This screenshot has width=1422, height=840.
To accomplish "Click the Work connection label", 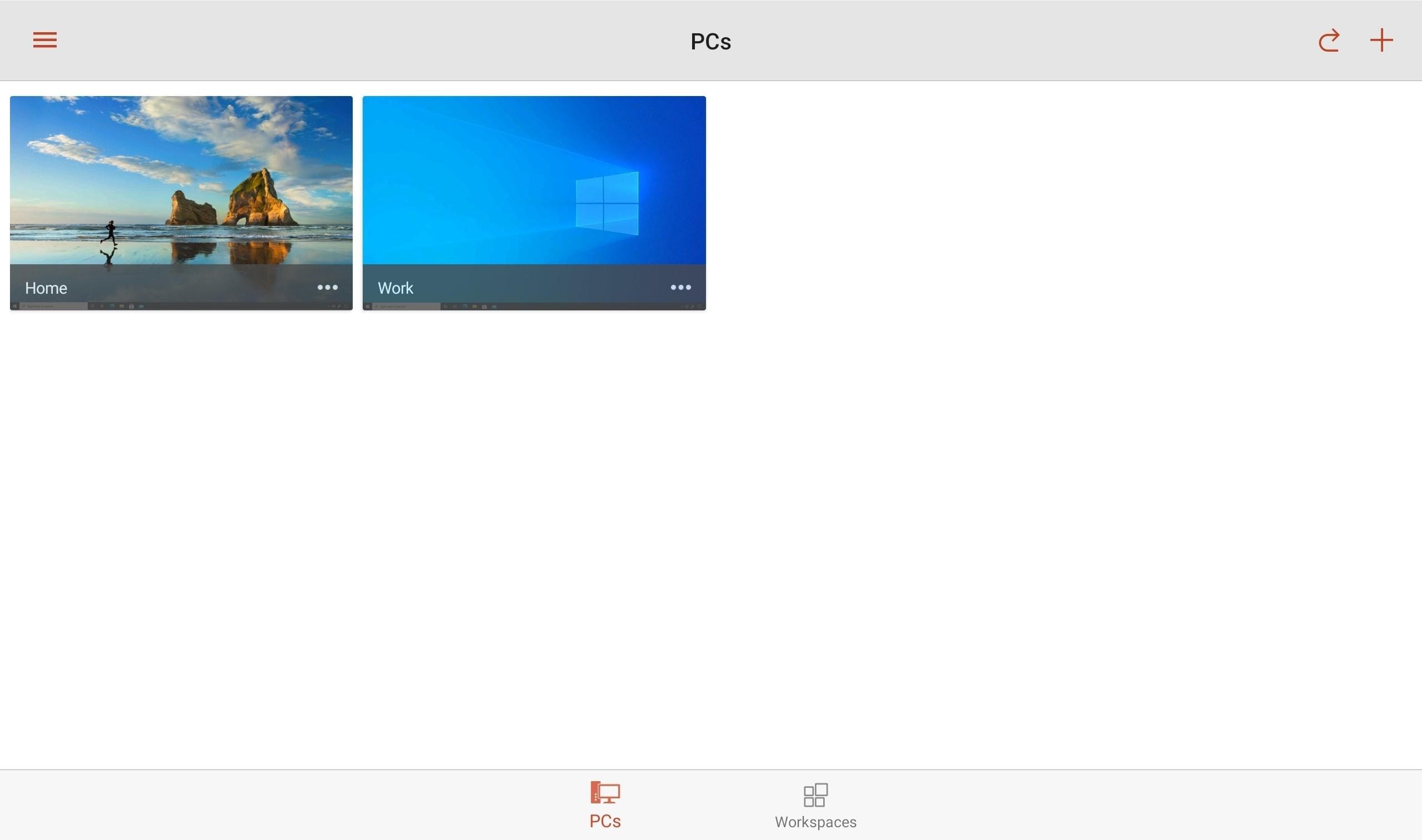I will 395,288.
